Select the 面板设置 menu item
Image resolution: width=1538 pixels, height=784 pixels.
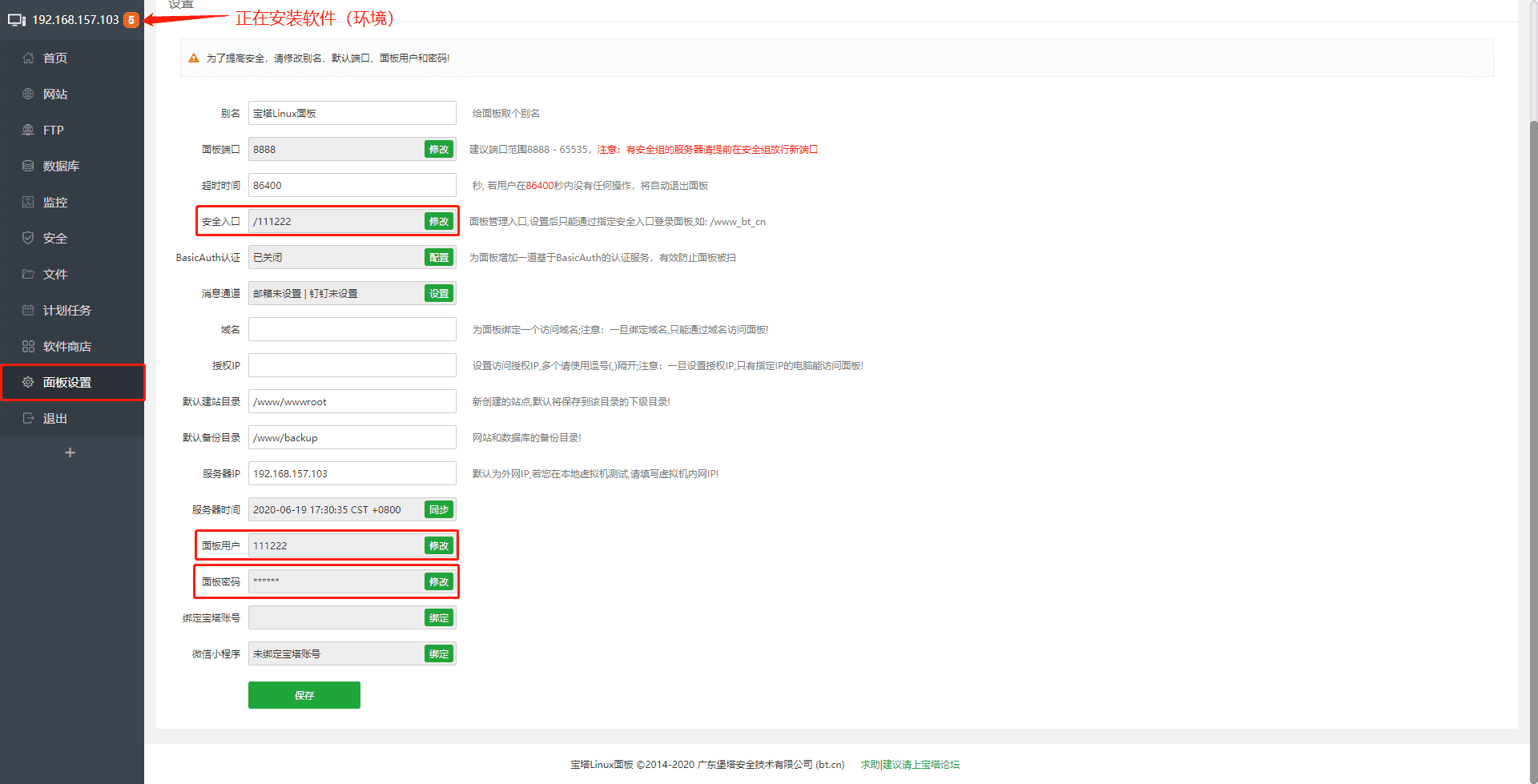click(x=72, y=382)
